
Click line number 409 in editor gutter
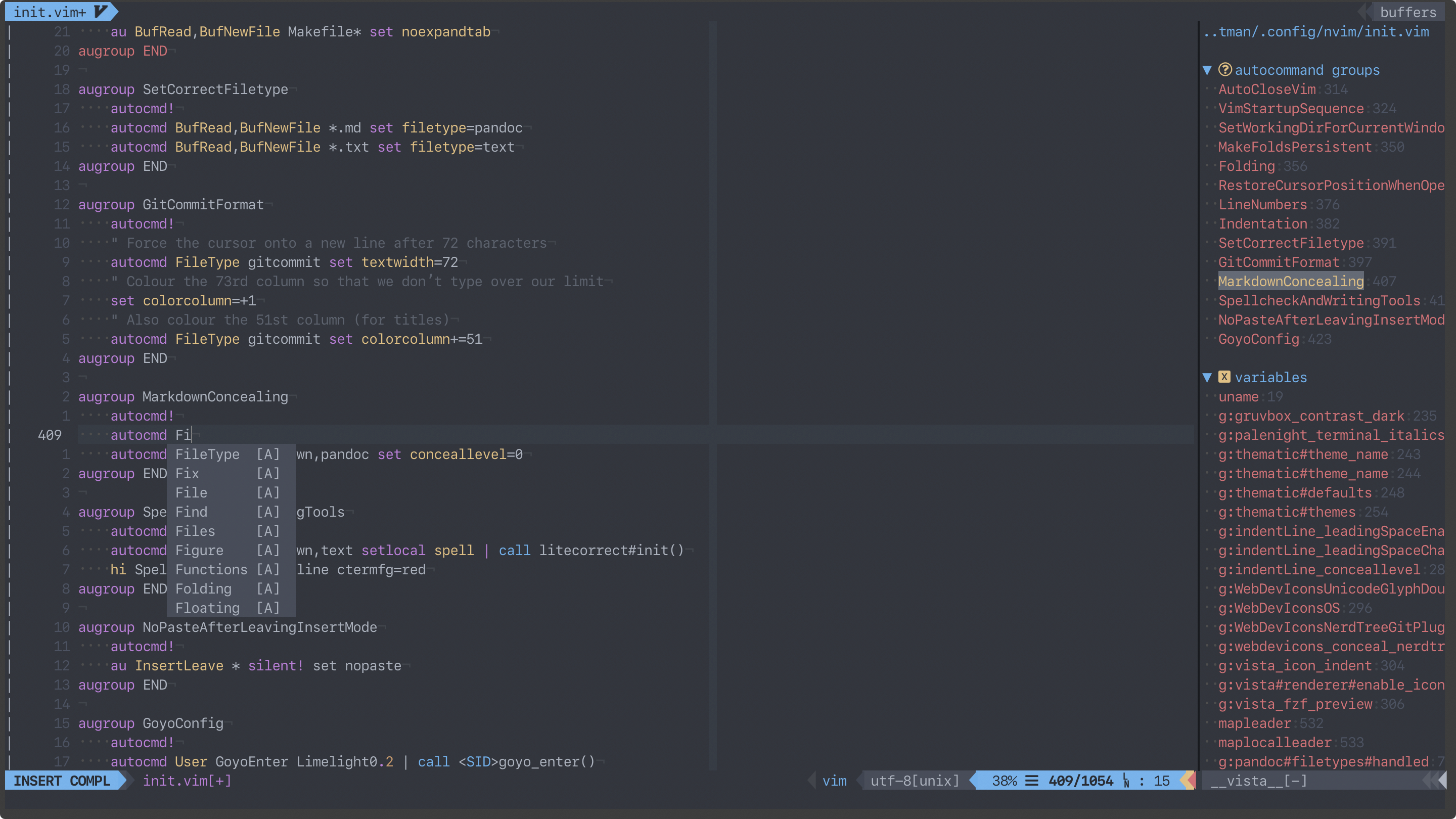pos(49,434)
